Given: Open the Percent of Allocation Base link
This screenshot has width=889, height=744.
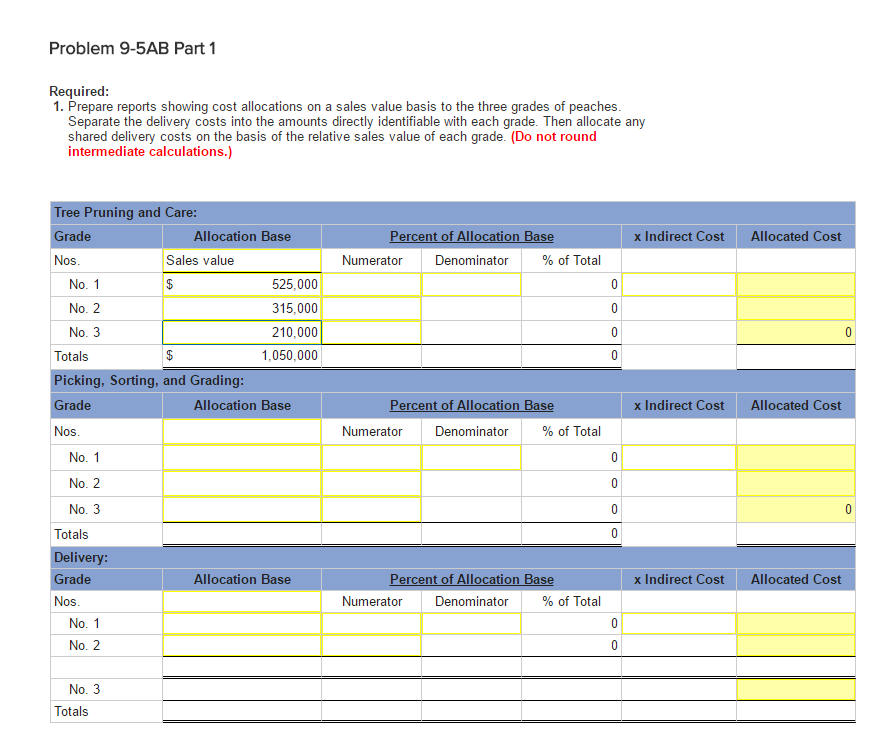Looking at the screenshot, I should click(x=471, y=236).
